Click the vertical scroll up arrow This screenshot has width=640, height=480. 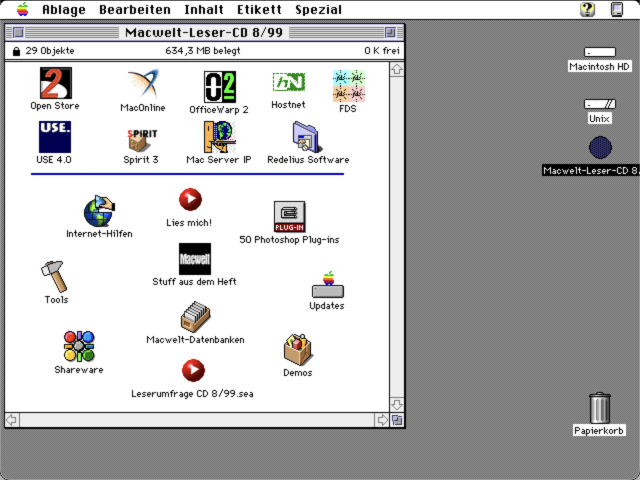[x=397, y=69]
